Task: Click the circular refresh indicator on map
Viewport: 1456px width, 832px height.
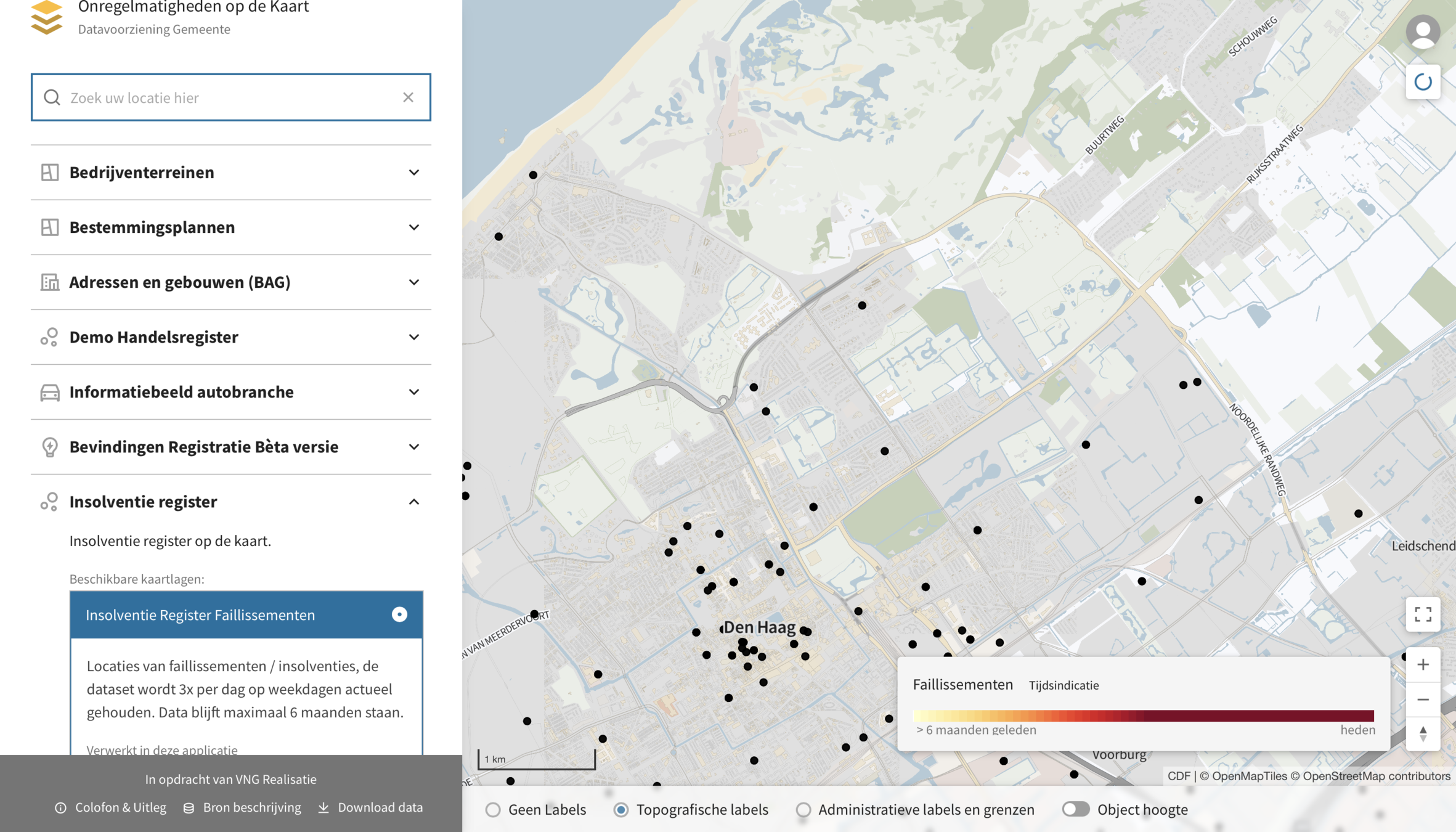Action: click(1423, 82)
